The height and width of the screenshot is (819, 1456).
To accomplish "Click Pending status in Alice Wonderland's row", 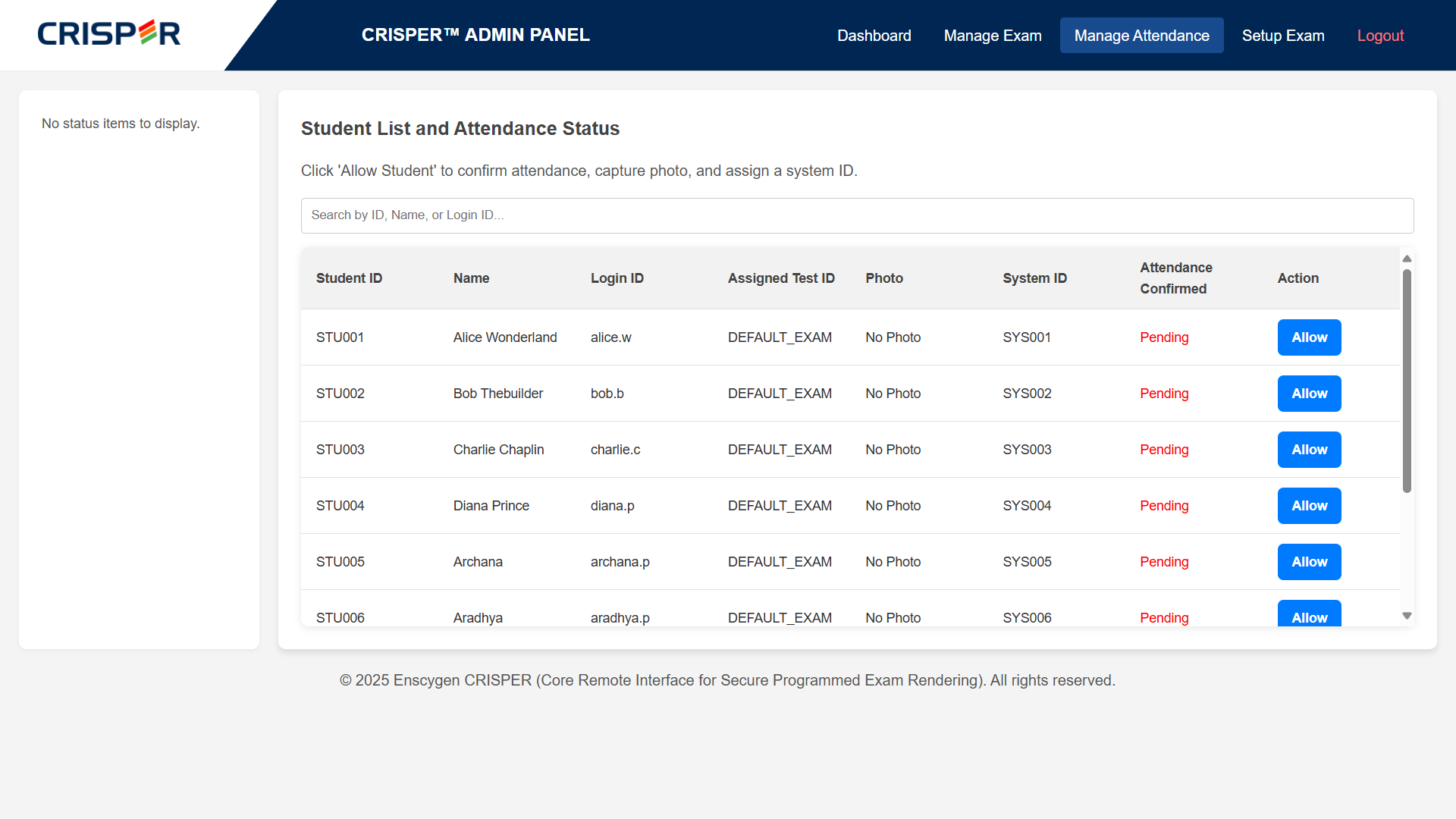I will click(1164, 337).
